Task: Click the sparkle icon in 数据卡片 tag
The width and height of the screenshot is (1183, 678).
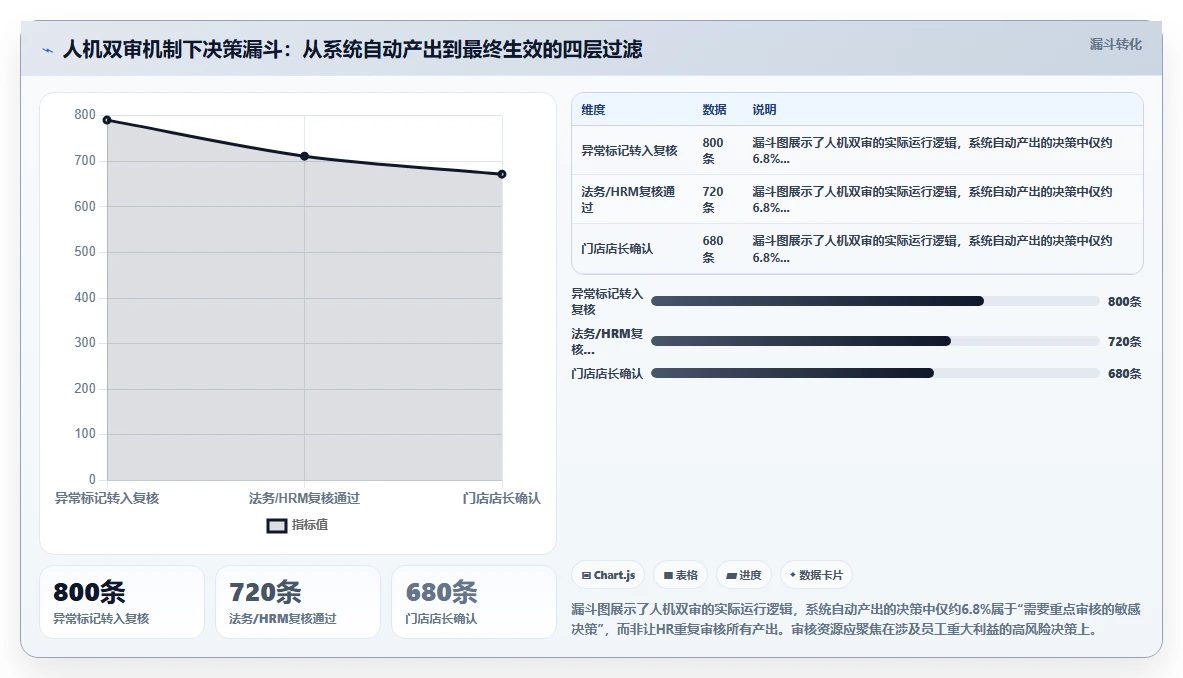Action: pos(793,575)
